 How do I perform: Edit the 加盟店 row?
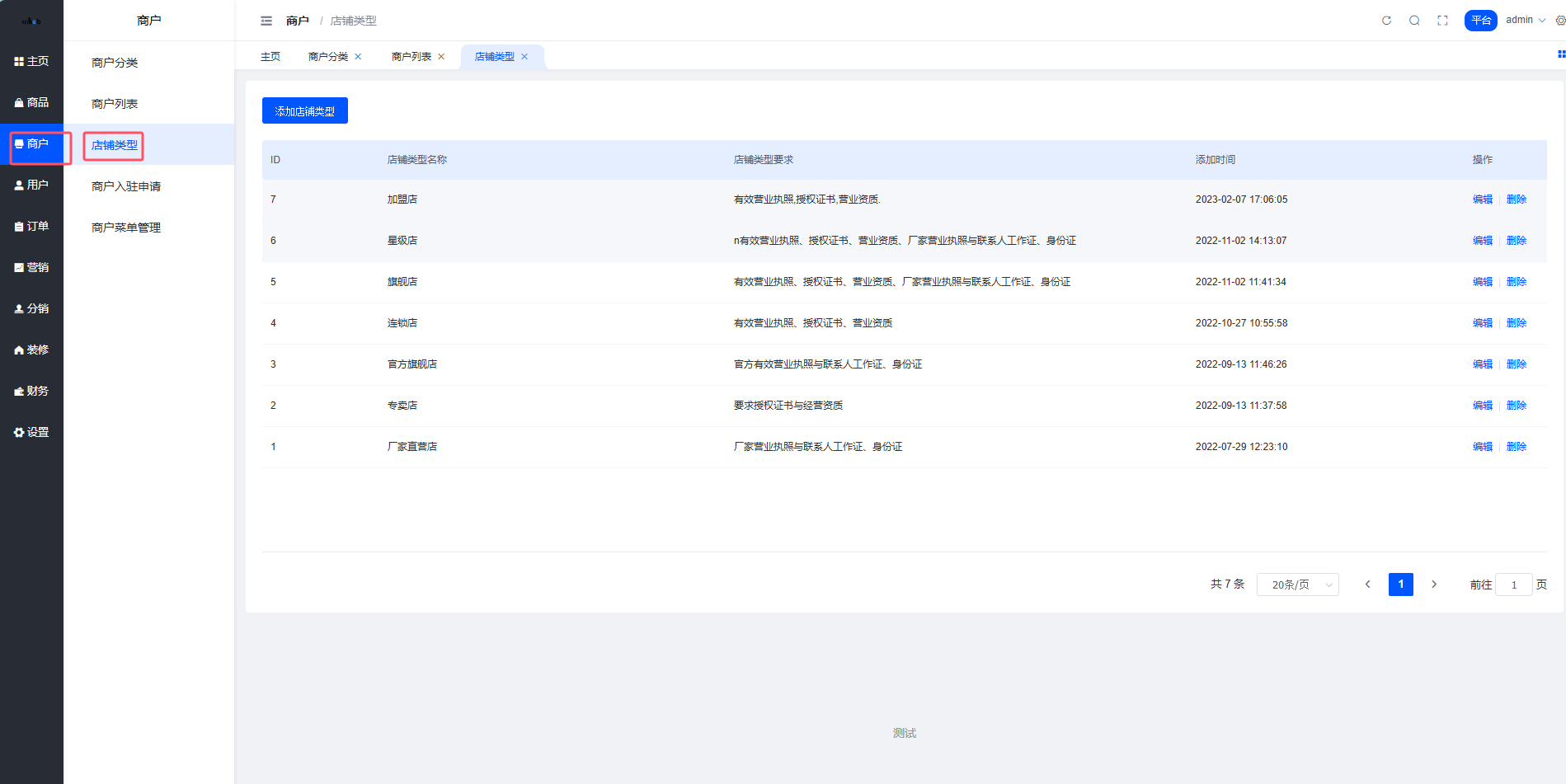[1482, 200]
